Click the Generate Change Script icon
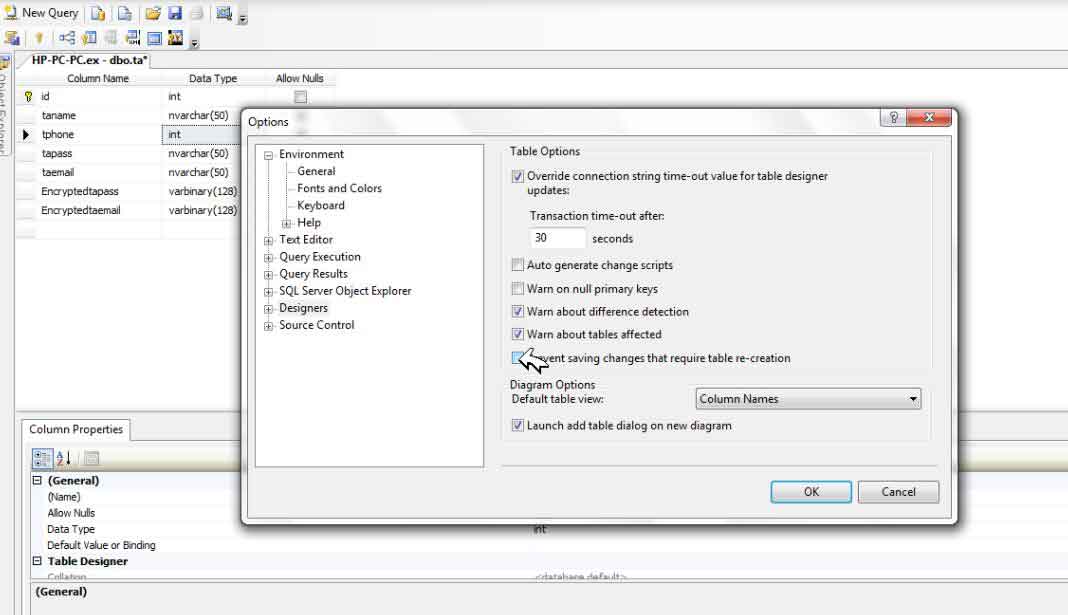1068x615 pixels. (x=12, y=39)
